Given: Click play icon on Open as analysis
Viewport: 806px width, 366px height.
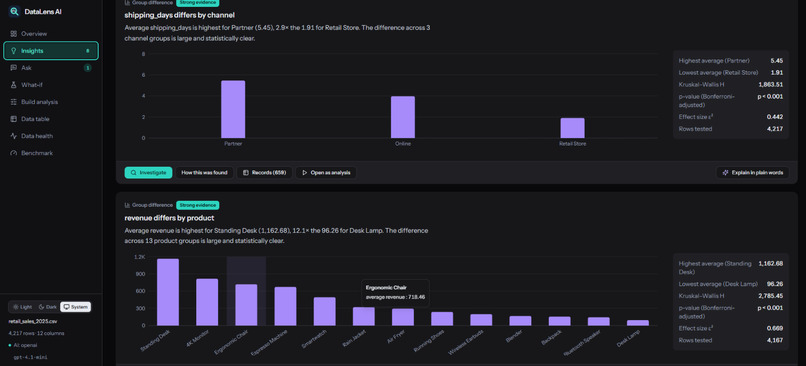Looking at the screenshot, I should (x=305, y=173).
